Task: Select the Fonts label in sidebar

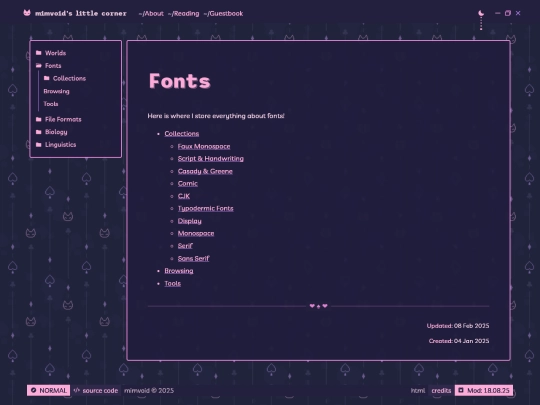Action: point(53,66)
